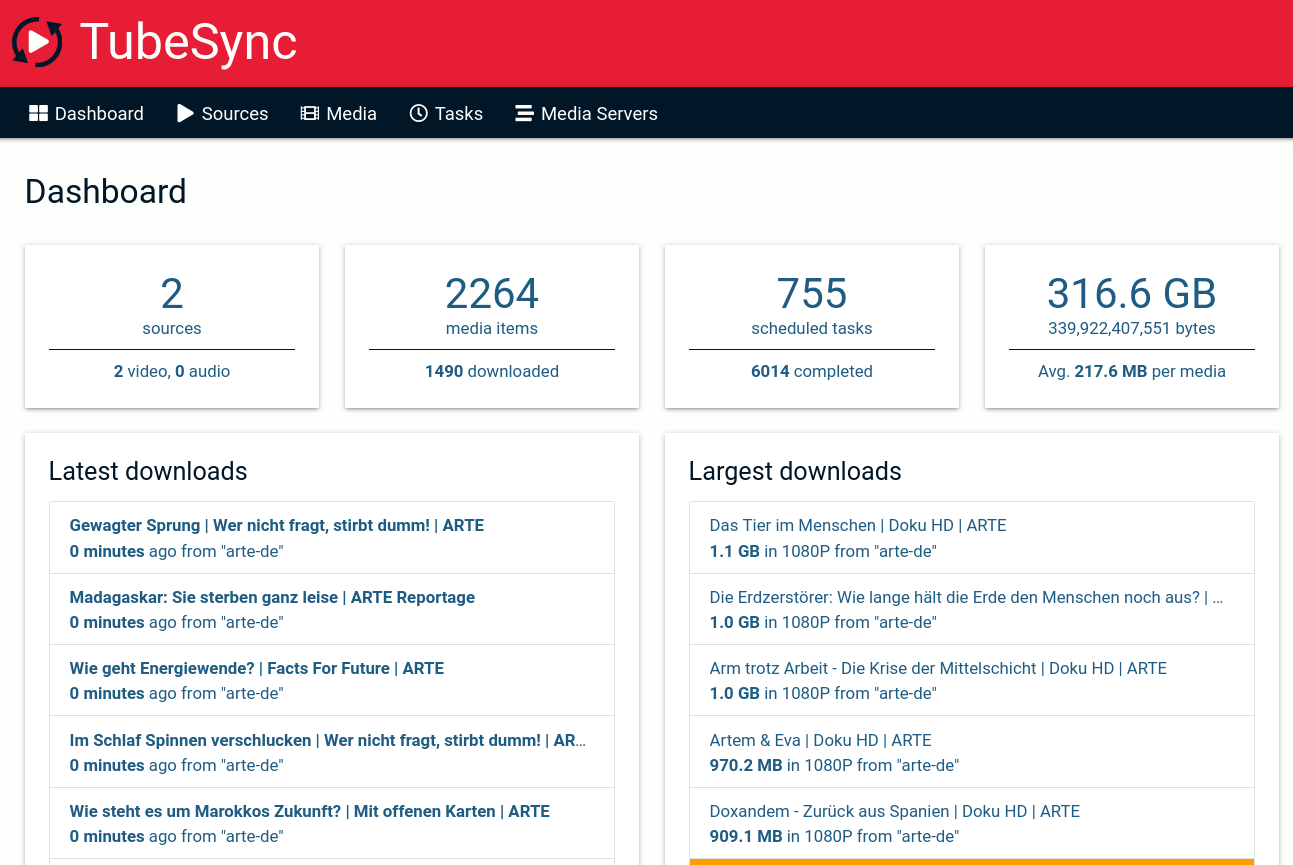Image resolution: width=1293 pixels, height=865 pixels.
Task: Click the 'Latest downloads' heading
Action: point(148,471)
